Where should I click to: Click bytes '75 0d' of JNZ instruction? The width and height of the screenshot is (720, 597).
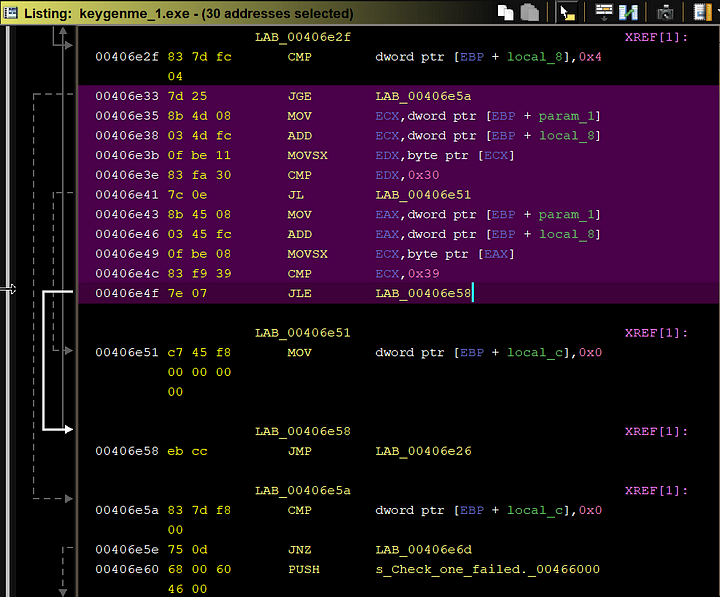pos(187,550)
